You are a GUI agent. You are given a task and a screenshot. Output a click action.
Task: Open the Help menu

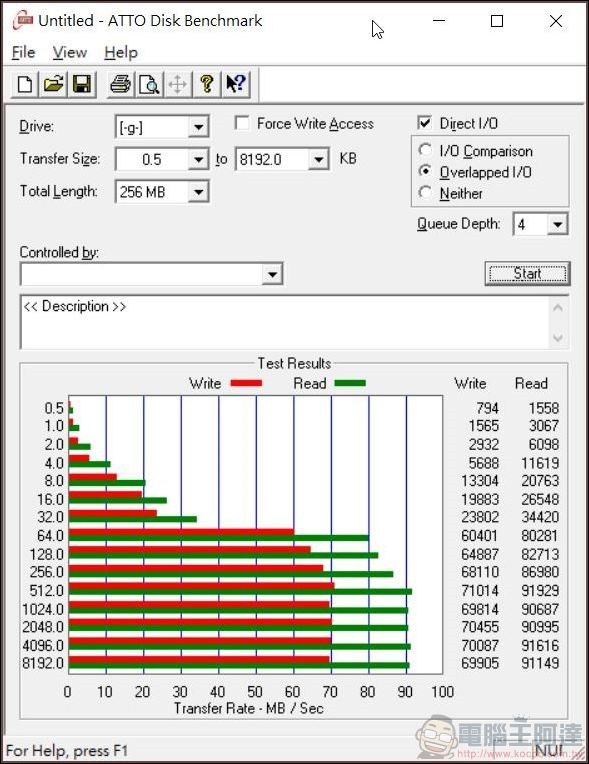coord(121,52)
